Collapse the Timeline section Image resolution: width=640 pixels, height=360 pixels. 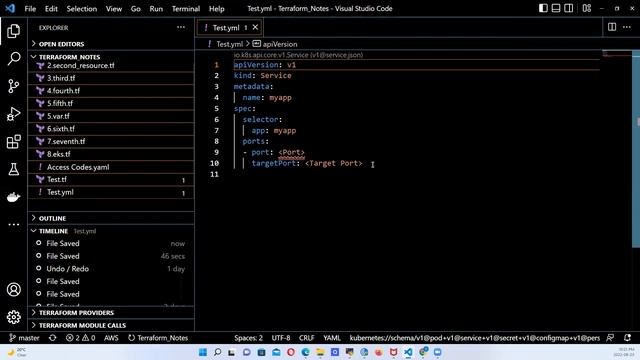(111, 231)
